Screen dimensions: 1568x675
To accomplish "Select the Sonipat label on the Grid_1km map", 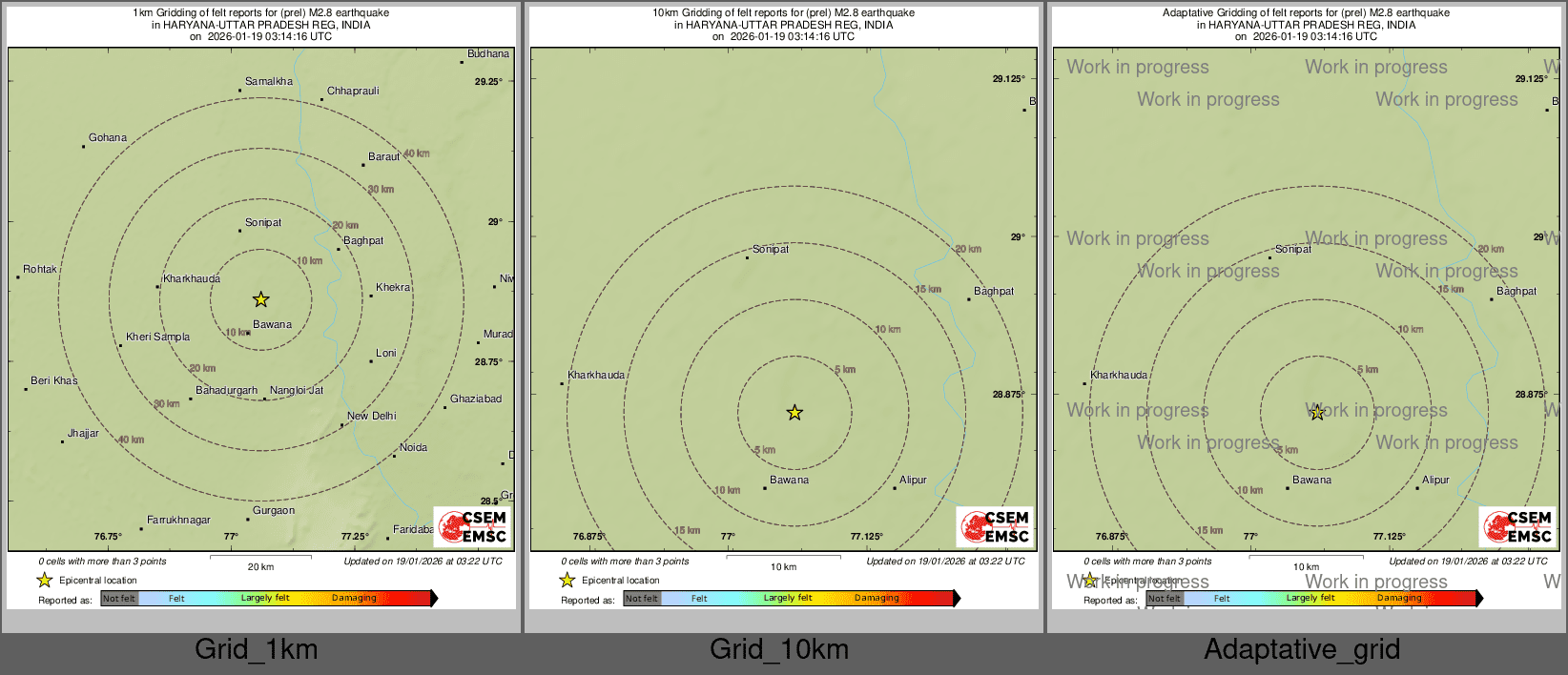I will 263,223.
